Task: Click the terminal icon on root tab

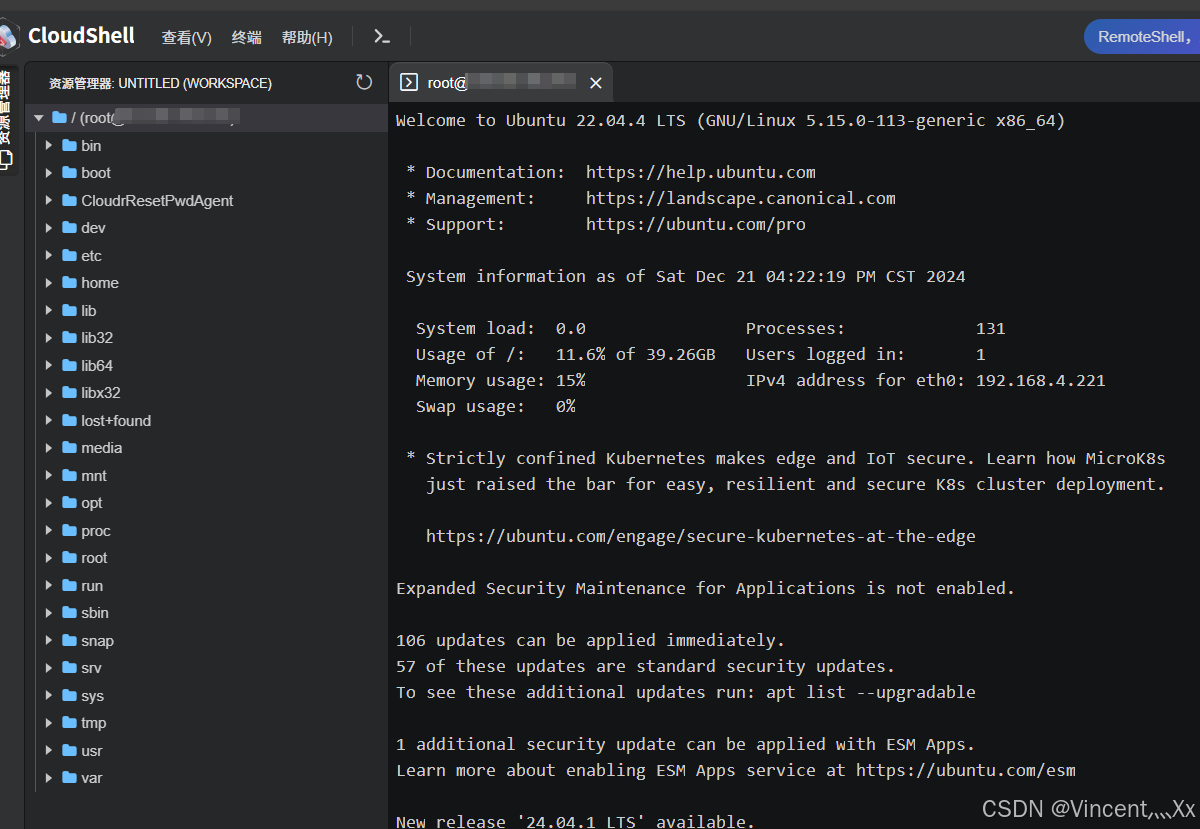Action: (x=408, y=83)
